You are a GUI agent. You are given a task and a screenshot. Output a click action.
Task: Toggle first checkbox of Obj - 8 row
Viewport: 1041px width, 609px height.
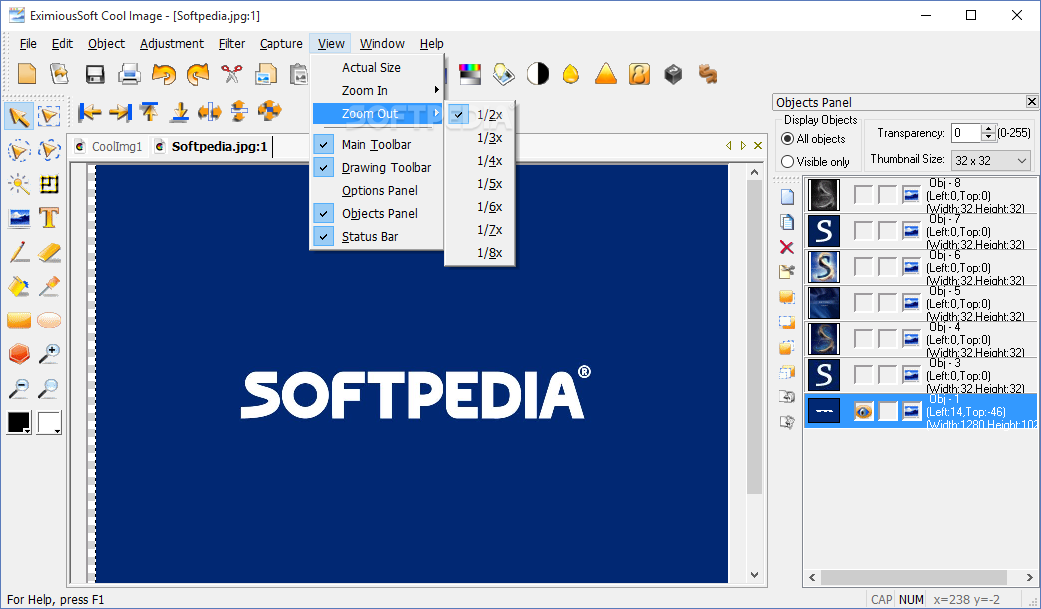[863, 195]
